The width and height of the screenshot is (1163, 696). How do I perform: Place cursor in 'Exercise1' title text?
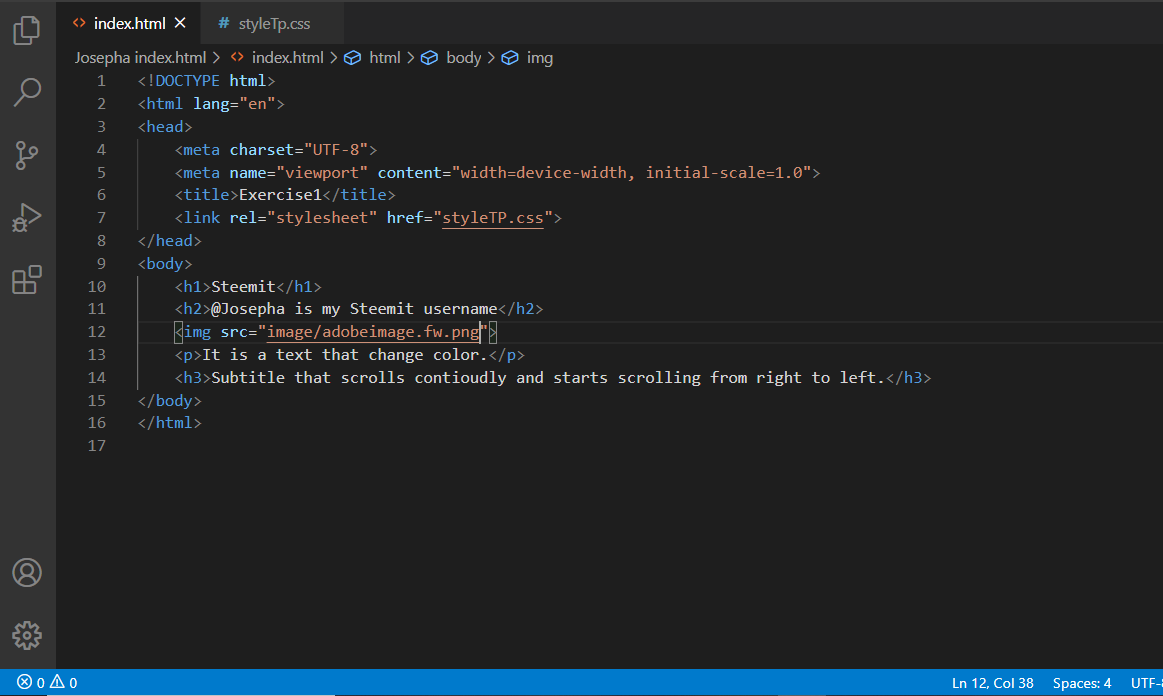coord(280,194)
